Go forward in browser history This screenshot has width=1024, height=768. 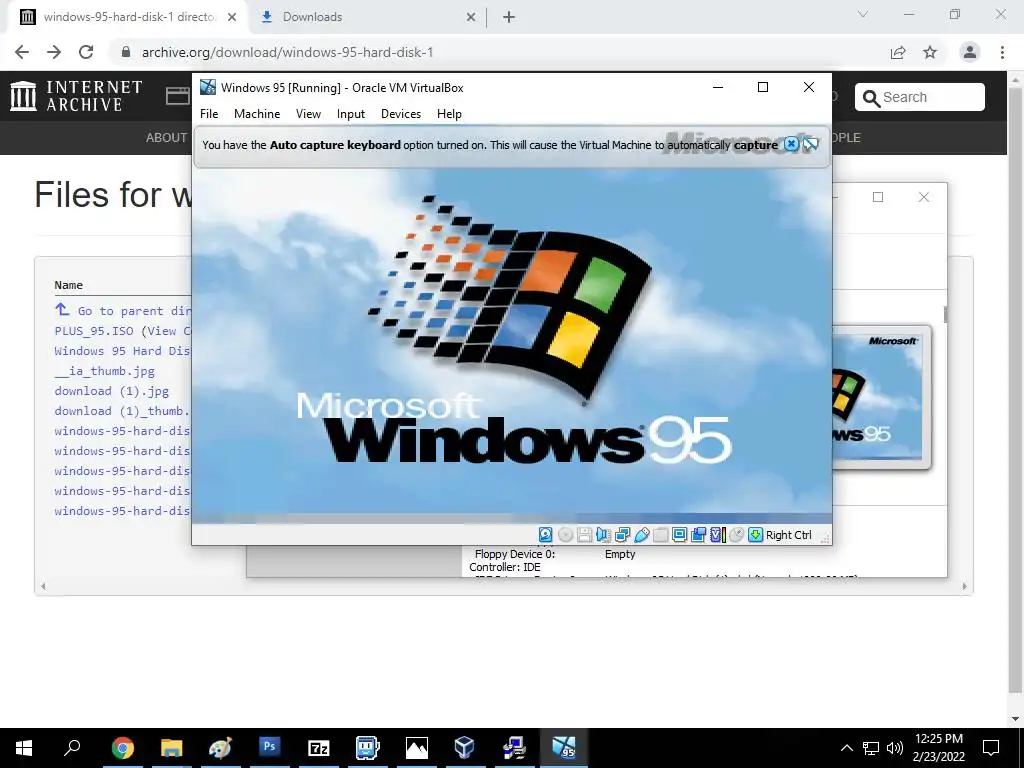point(54,52)
